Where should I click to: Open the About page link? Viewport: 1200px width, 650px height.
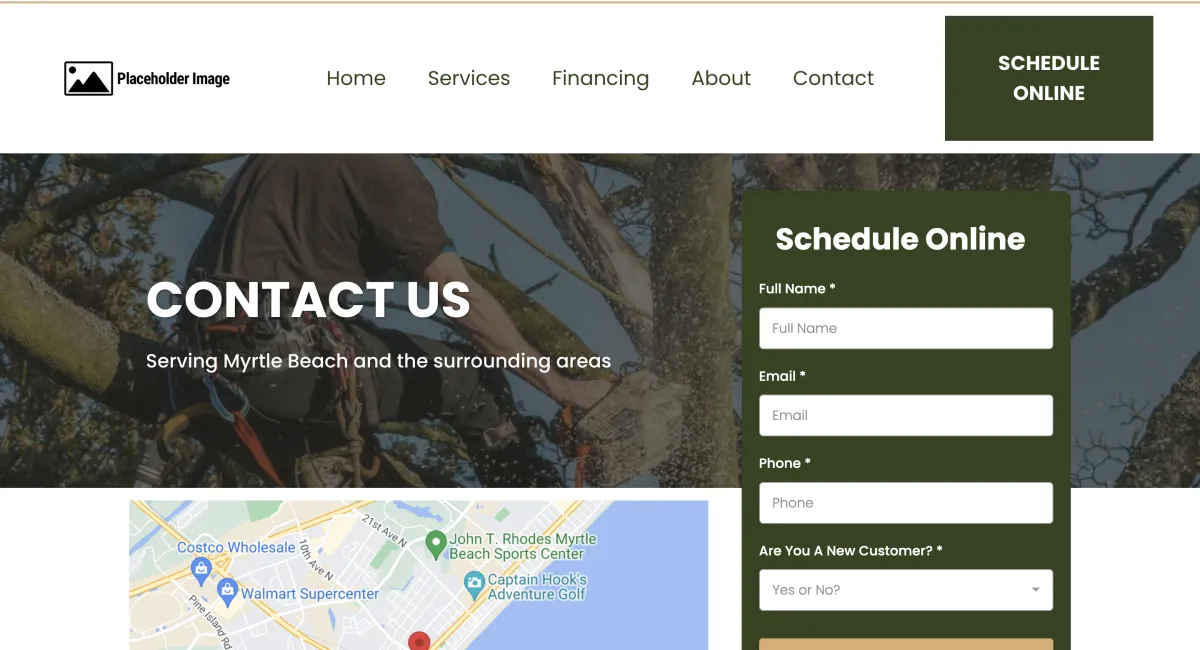(x=721, y=78)
